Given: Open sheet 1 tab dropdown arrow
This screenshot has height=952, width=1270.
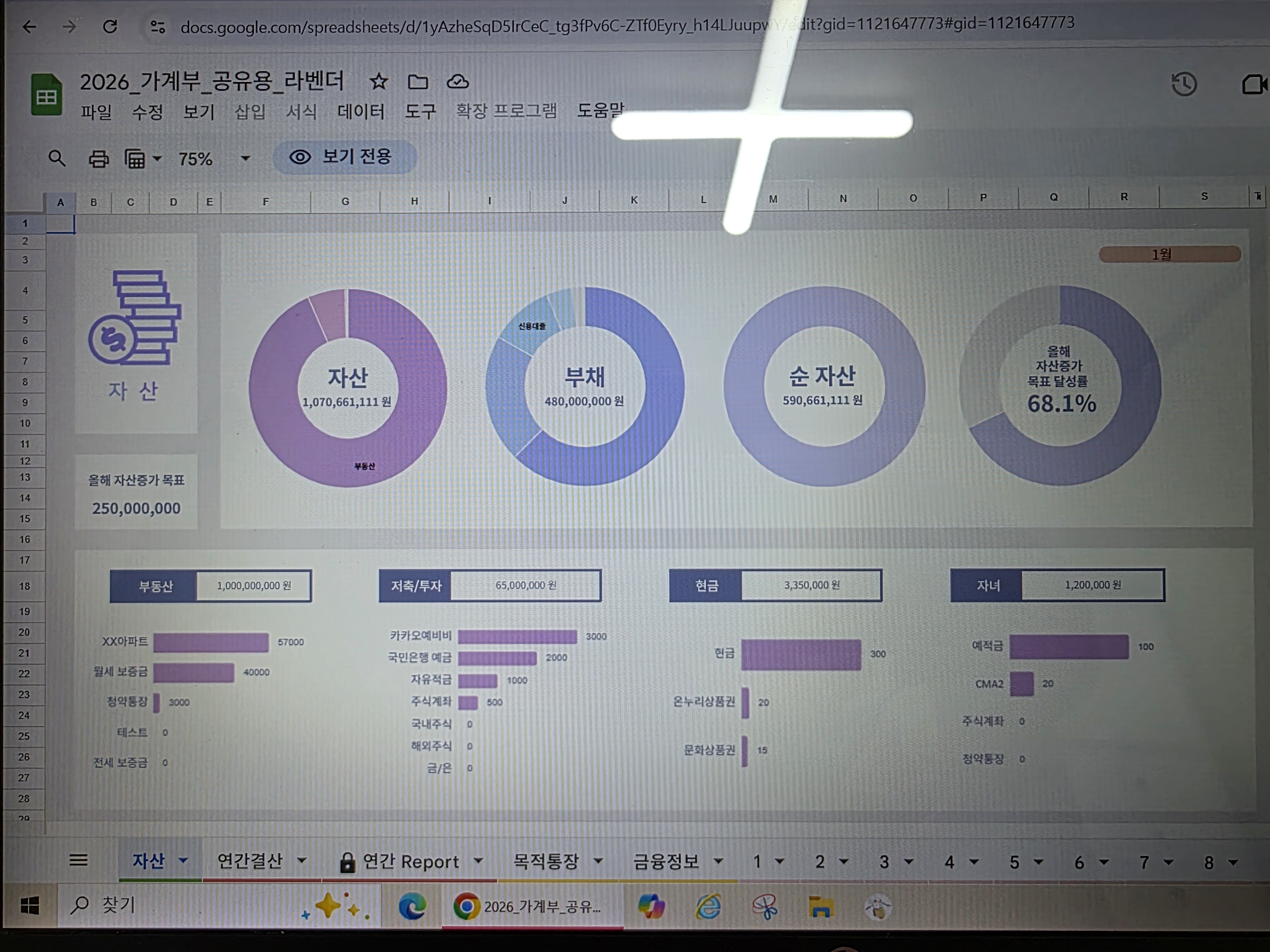Looking at the screenshot, I should [x=779, y=861].
